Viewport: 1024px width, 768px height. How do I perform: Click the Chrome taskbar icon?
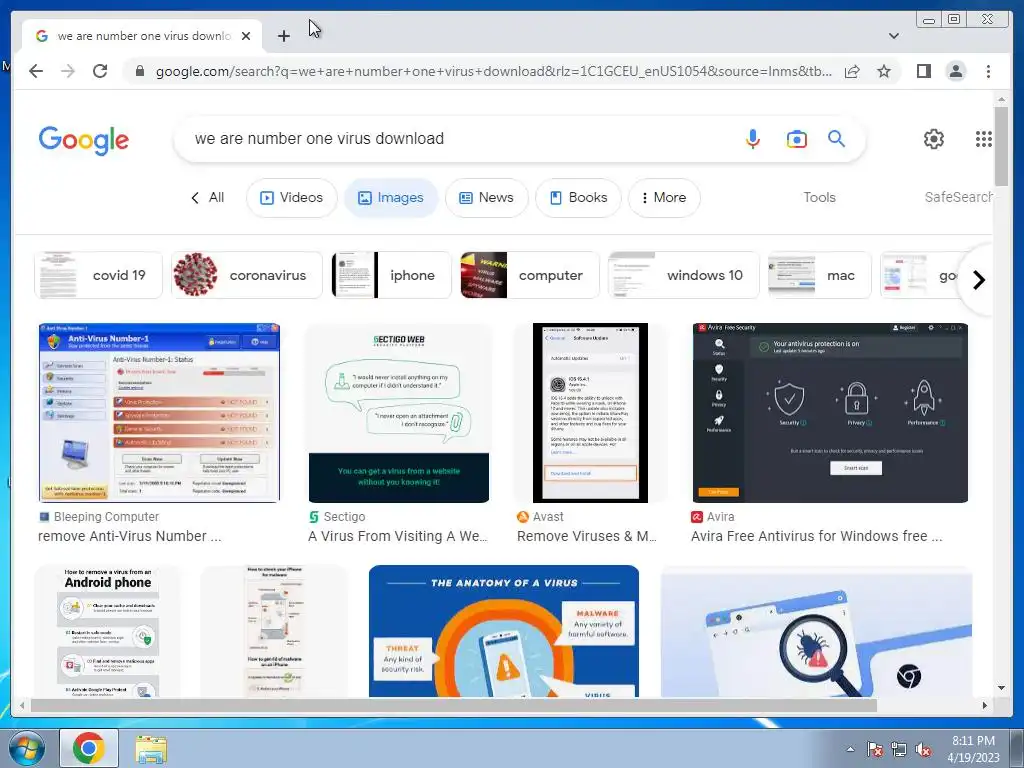(x=89, y=748)
